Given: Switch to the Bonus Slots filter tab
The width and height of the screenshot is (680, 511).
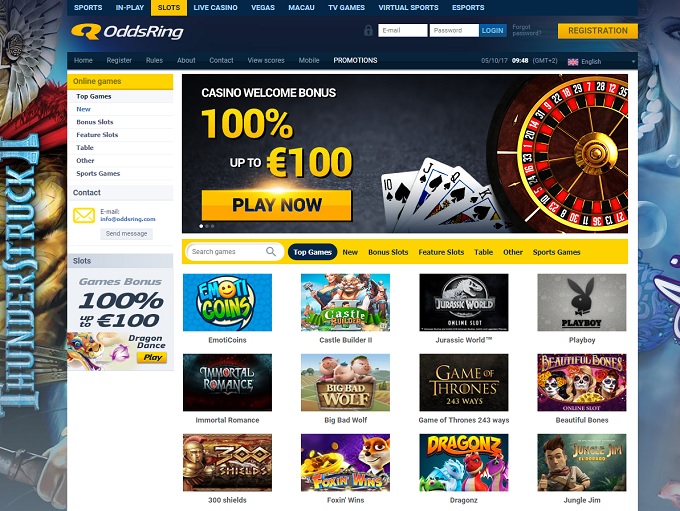Looking at the screenshot, I should point(388,252).
